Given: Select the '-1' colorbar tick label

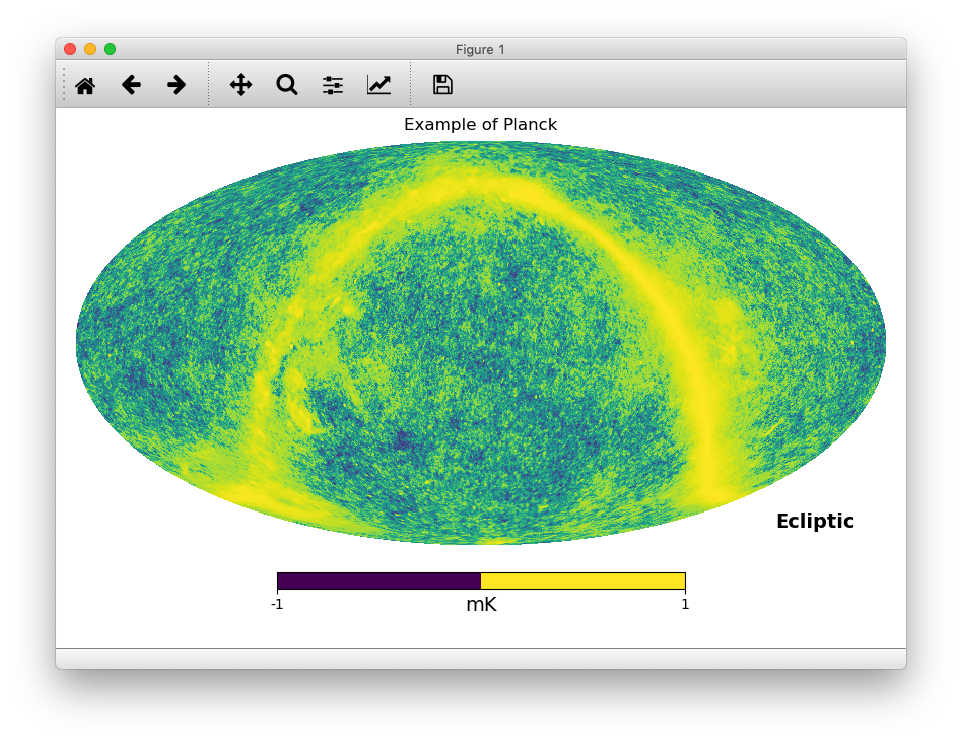Looking at the screenshot, I should coord(277,604).
